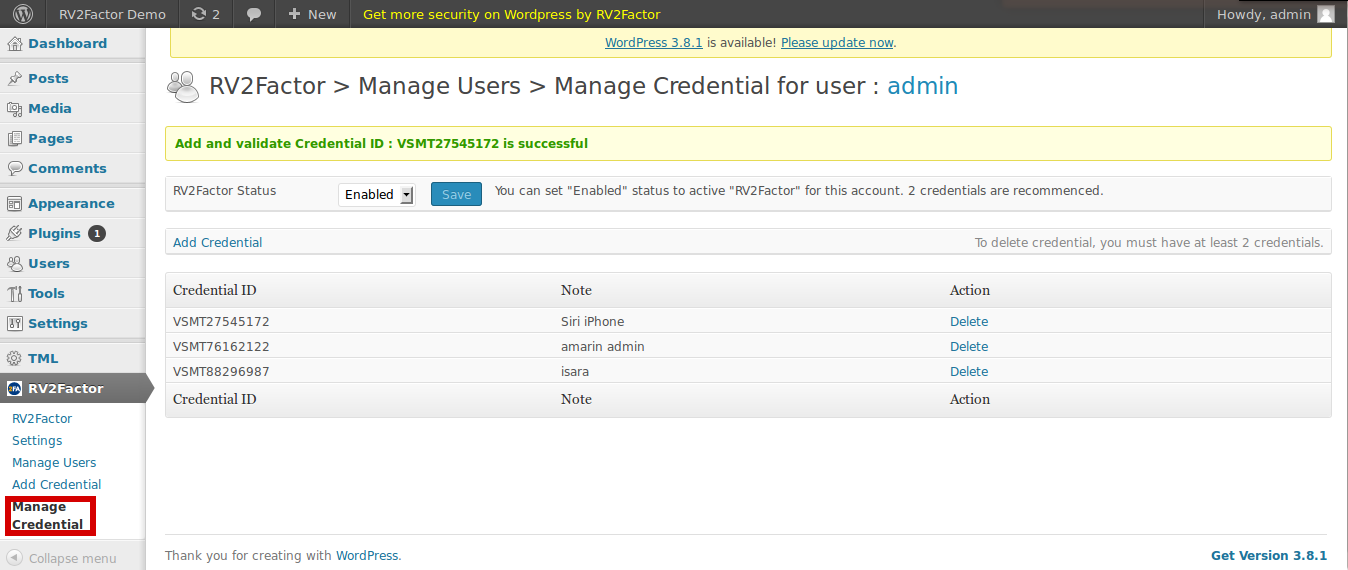Delete credential VSMT27545172
The image size is (1348, 570).
(x=969, y=321)
